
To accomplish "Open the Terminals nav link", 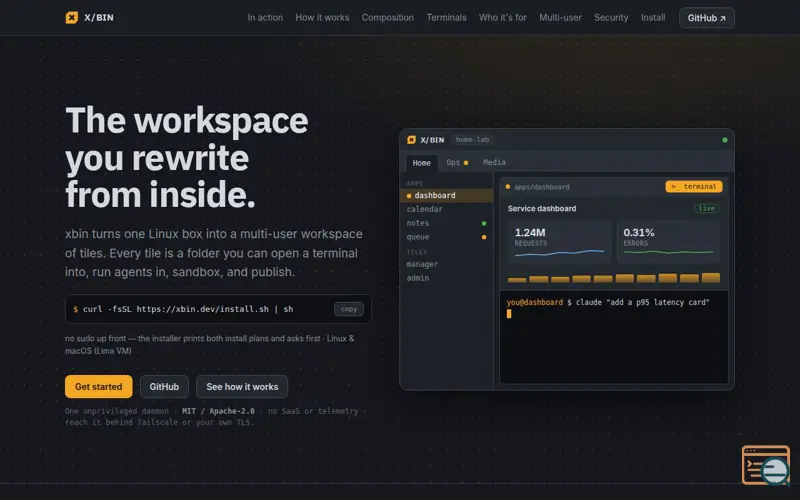I will (446, 18).
